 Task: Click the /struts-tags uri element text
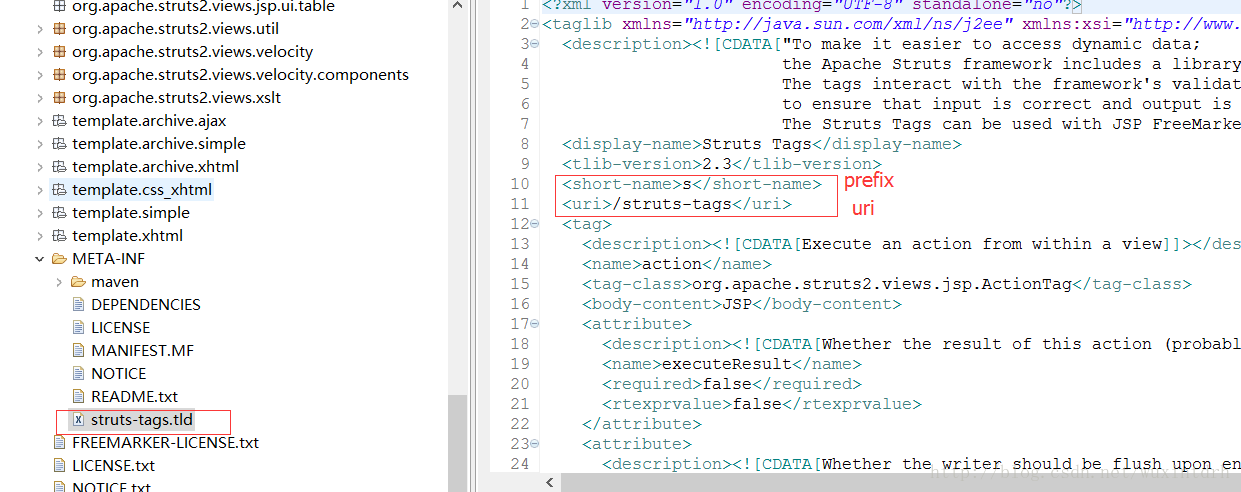676,204
